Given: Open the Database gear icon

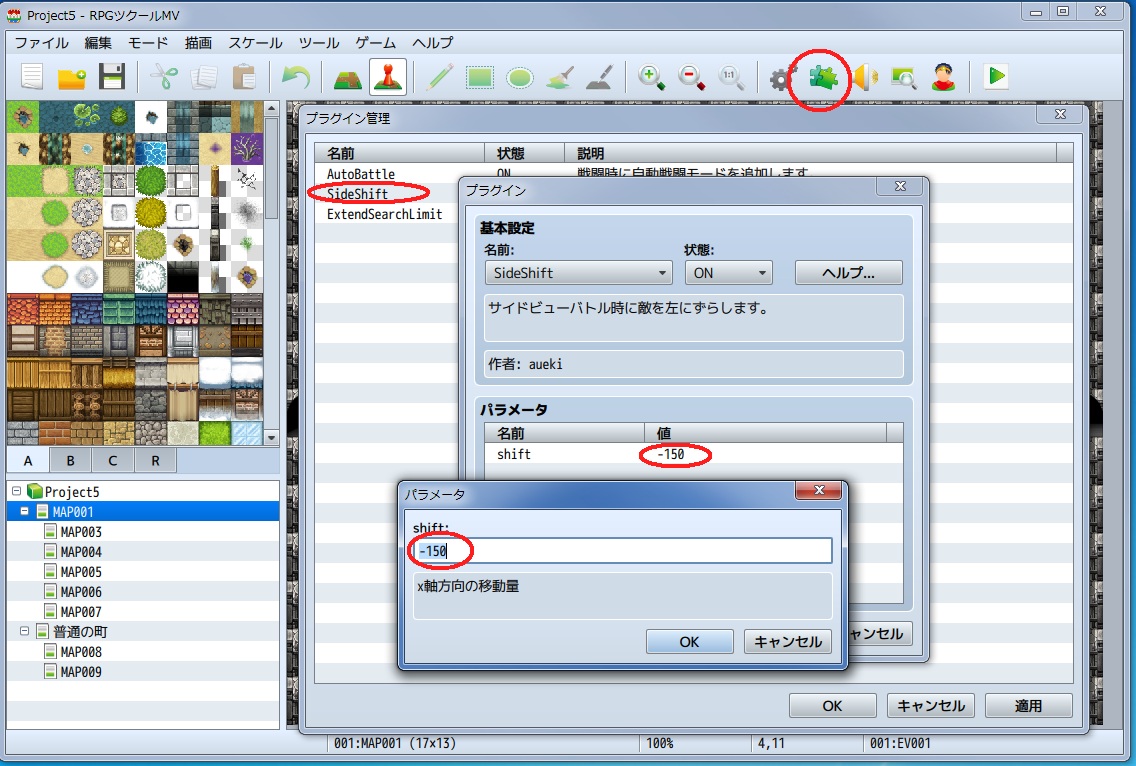Looking at the screenshot, I should click(x=782, y=78).
